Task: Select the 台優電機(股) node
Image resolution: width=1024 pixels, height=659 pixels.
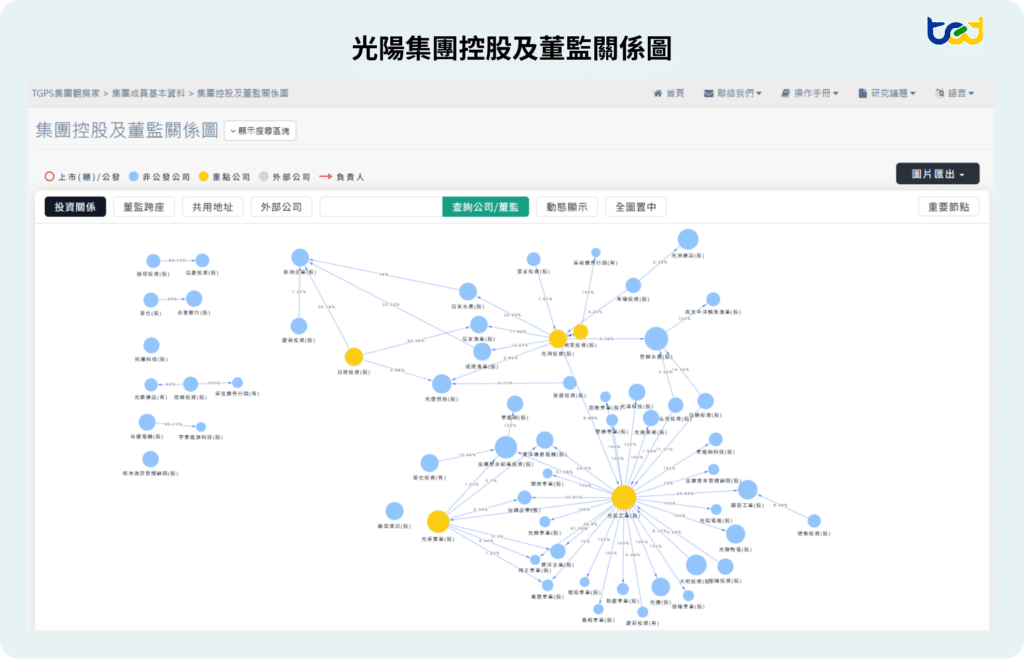Action: coord(147,422)
